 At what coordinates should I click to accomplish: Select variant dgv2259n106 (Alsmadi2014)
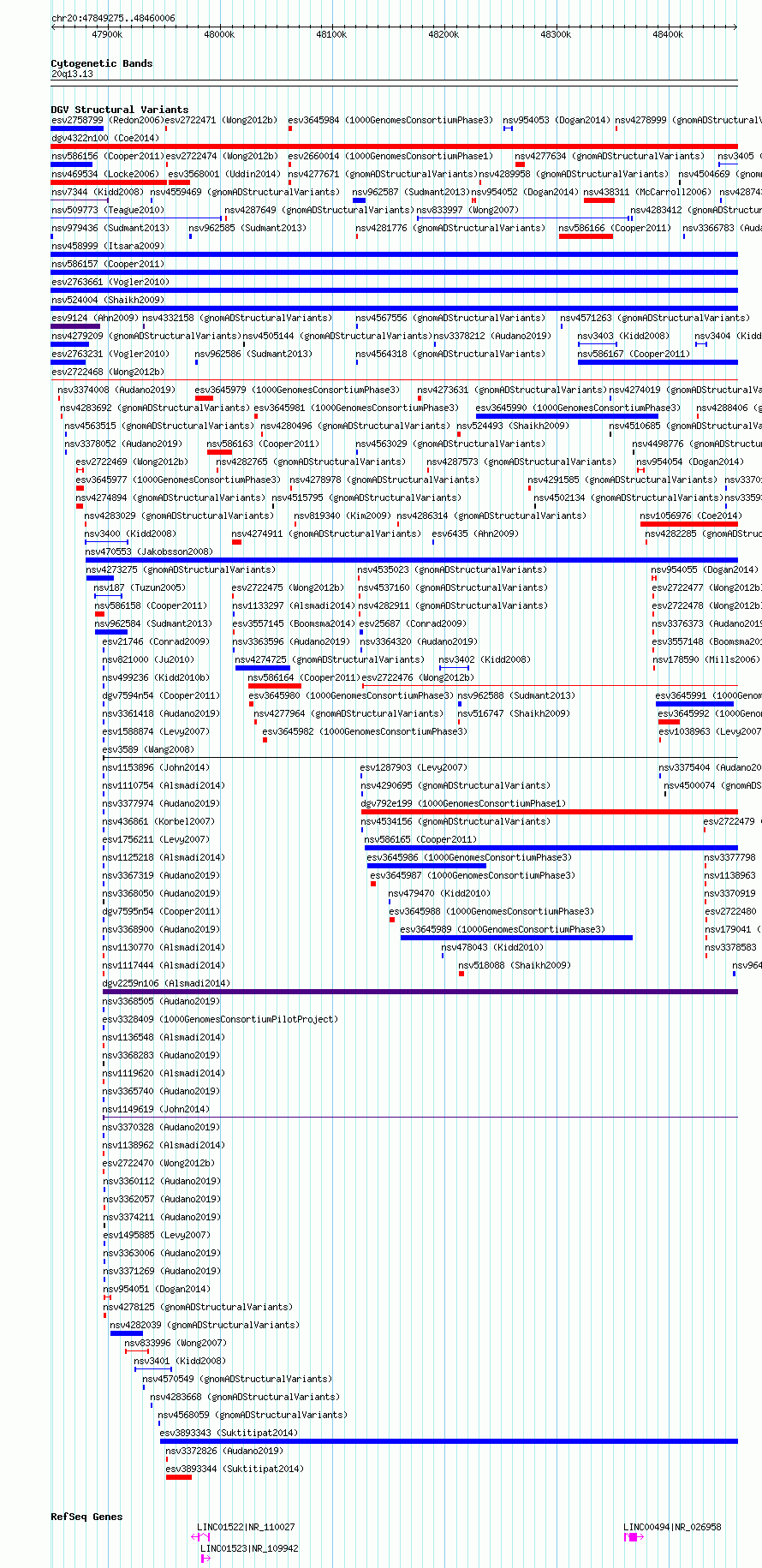[167, 983]
